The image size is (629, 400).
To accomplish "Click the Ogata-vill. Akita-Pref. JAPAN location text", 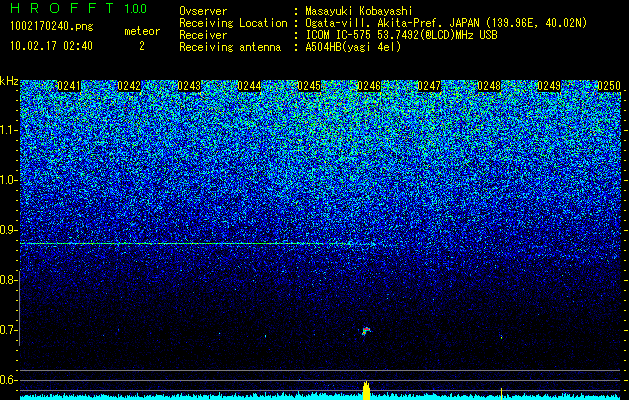I will pyautogui.click(x=446, y=23).
